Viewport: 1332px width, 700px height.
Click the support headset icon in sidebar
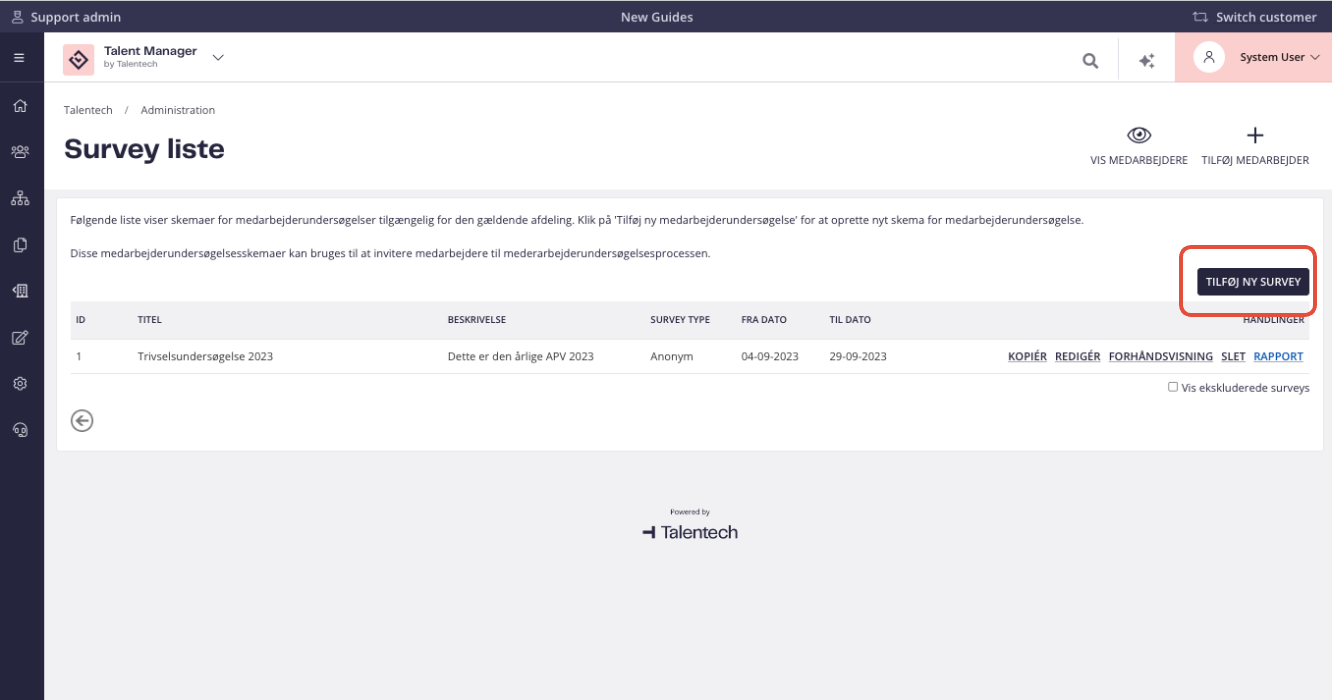click(x=20, y=429)
